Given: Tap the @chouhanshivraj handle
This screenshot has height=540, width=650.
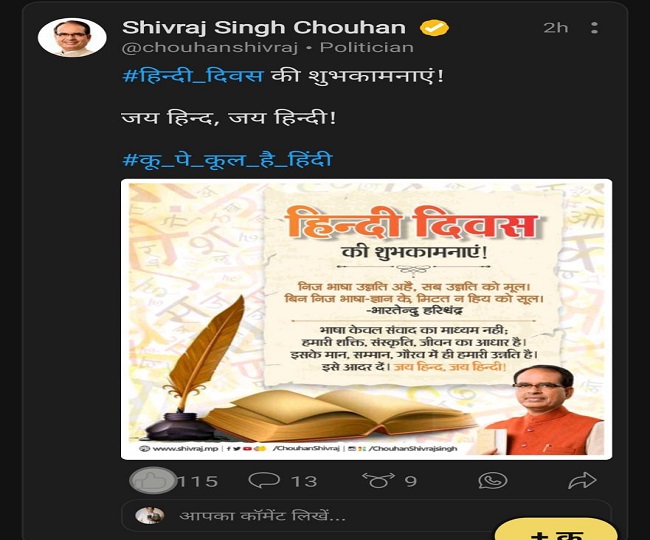Looking at the screenshot, I should tap(210, 47).
